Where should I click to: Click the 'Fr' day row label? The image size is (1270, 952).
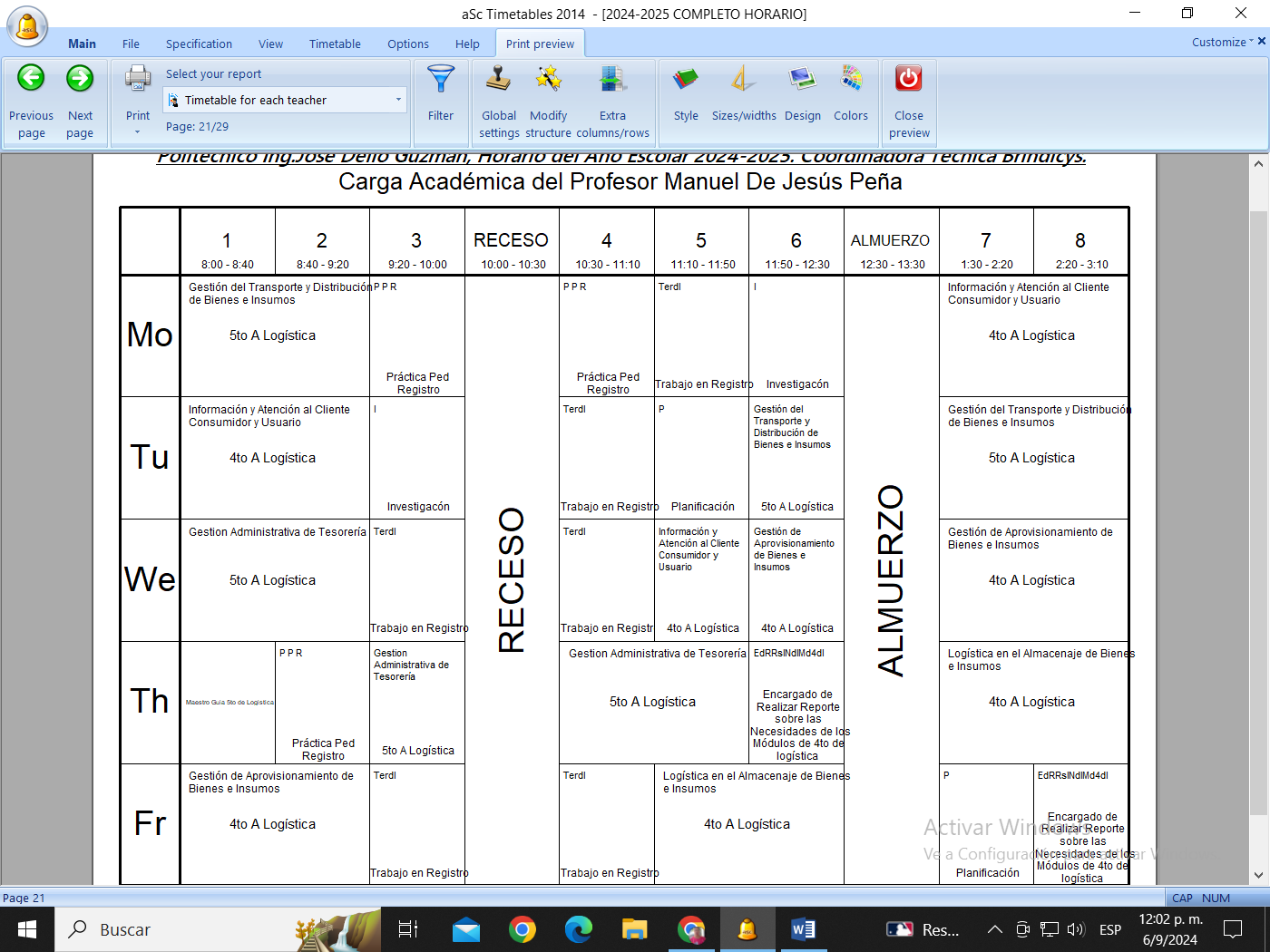[150, 823]
